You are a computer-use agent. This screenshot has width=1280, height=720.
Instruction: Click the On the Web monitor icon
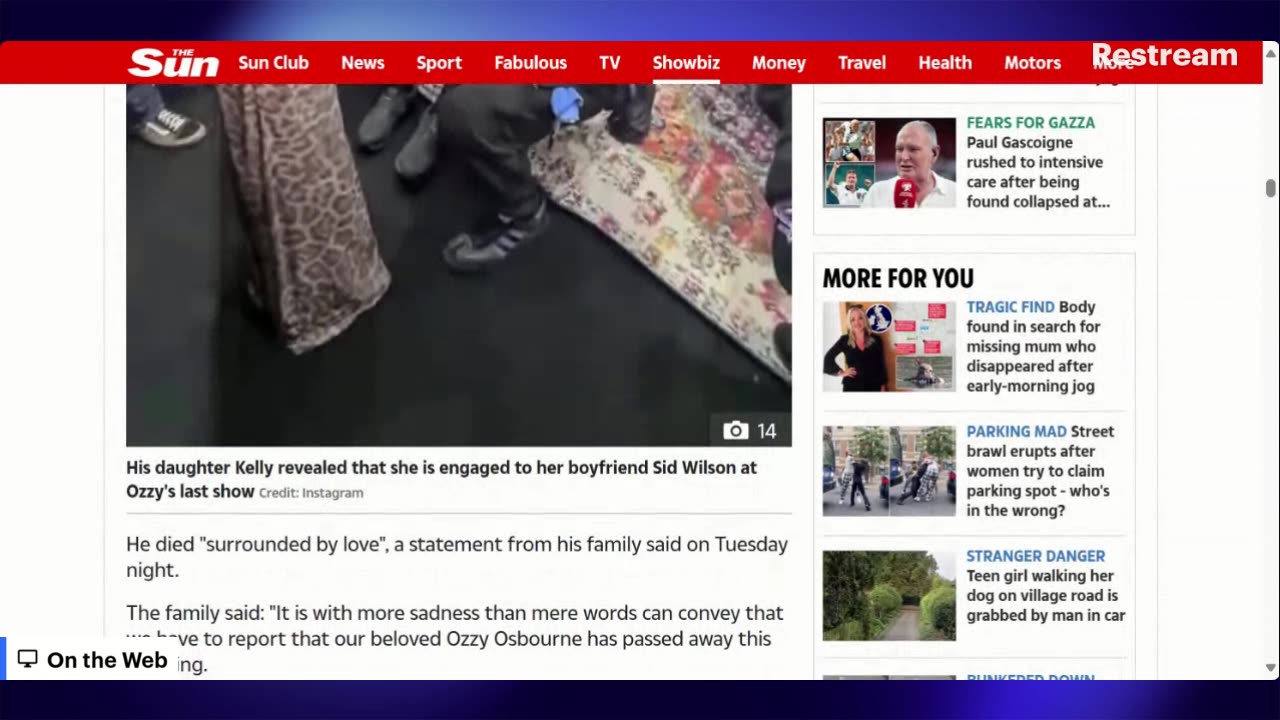click(28, 660)
